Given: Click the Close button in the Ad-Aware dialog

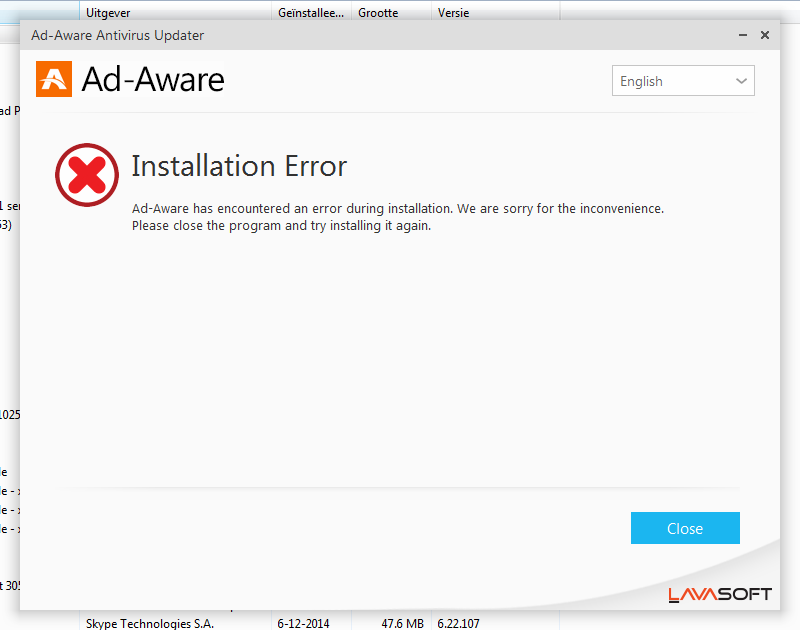Looking at the screenshot, I should pos(685,528).
